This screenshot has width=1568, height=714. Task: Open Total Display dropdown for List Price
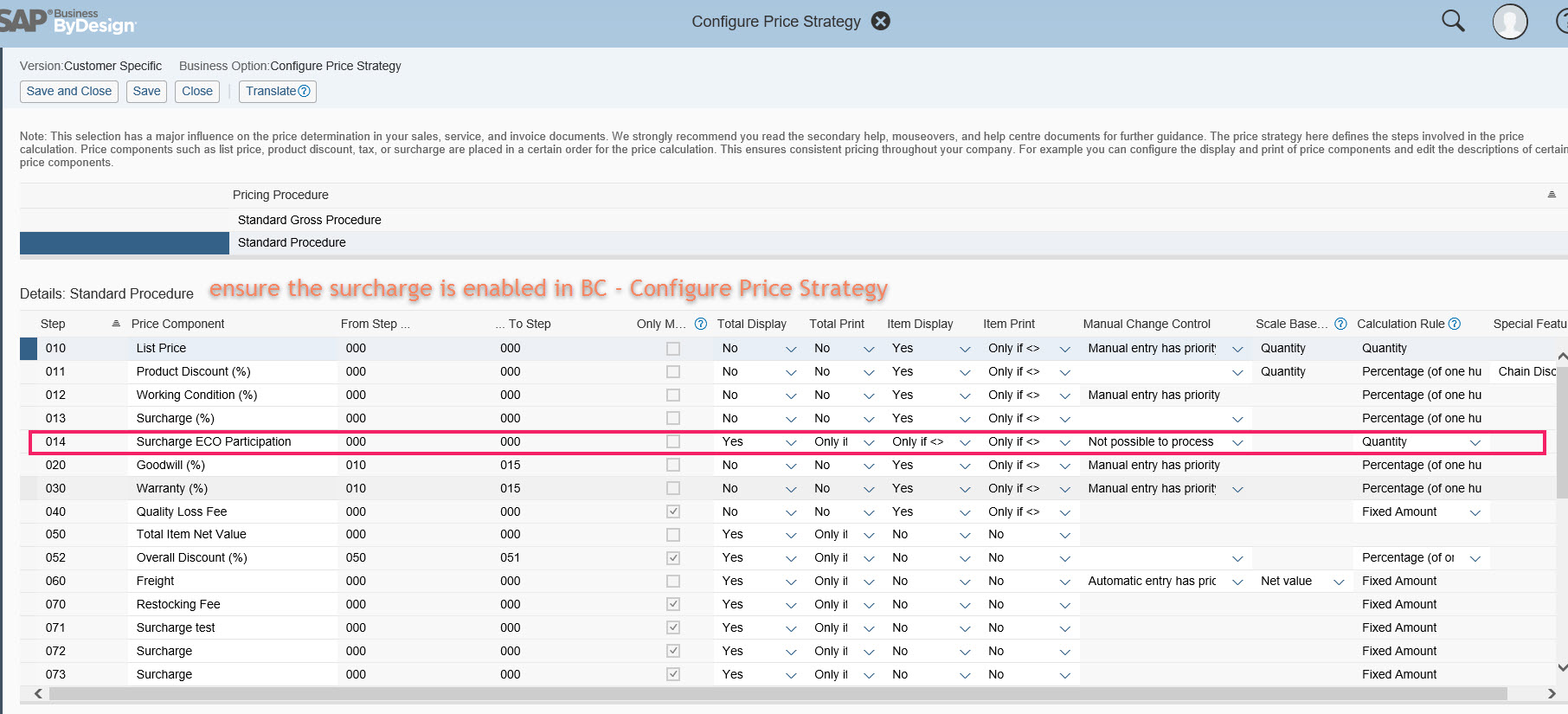click(x=791, y=349)
